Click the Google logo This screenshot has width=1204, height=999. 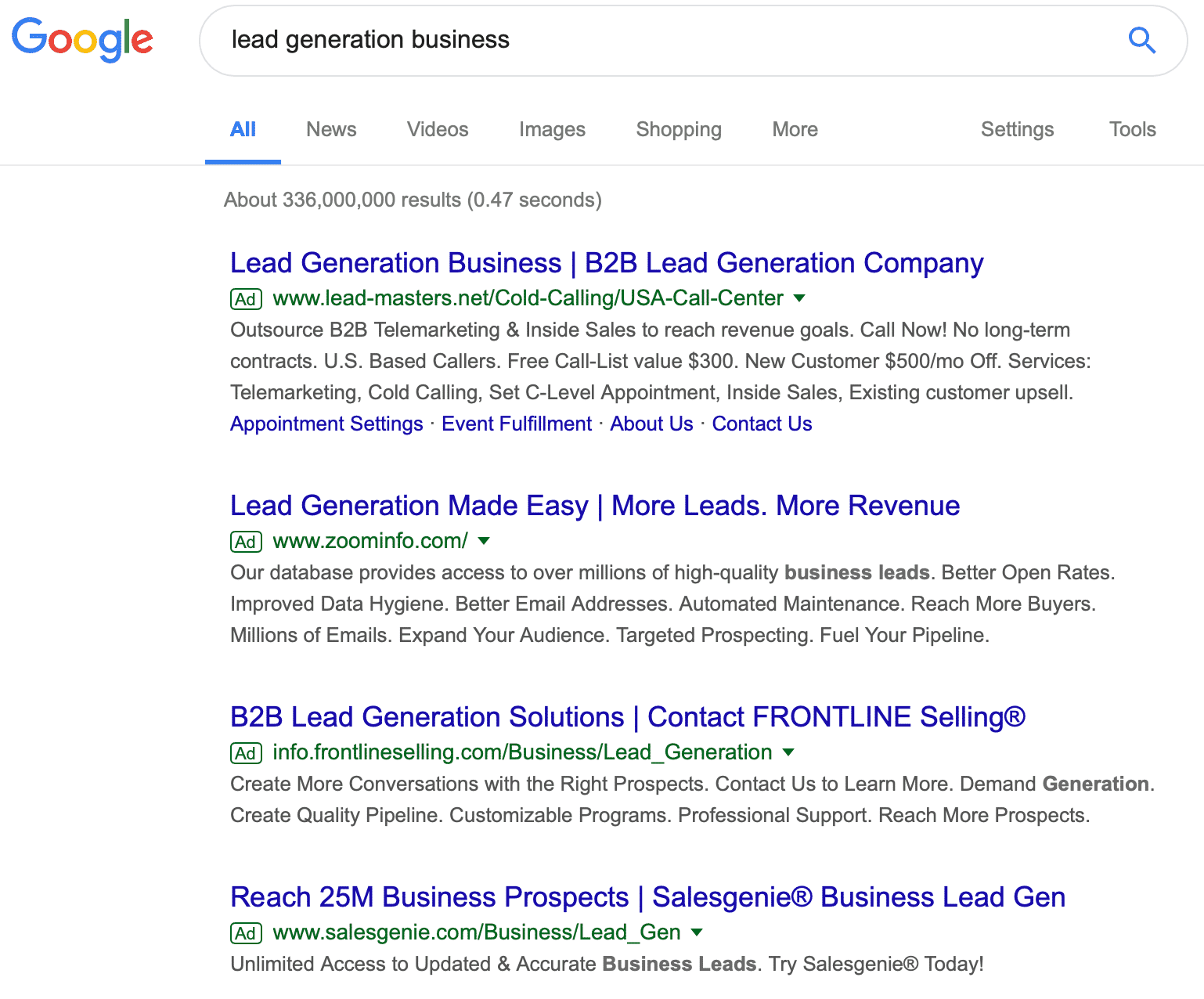(82, 39)
